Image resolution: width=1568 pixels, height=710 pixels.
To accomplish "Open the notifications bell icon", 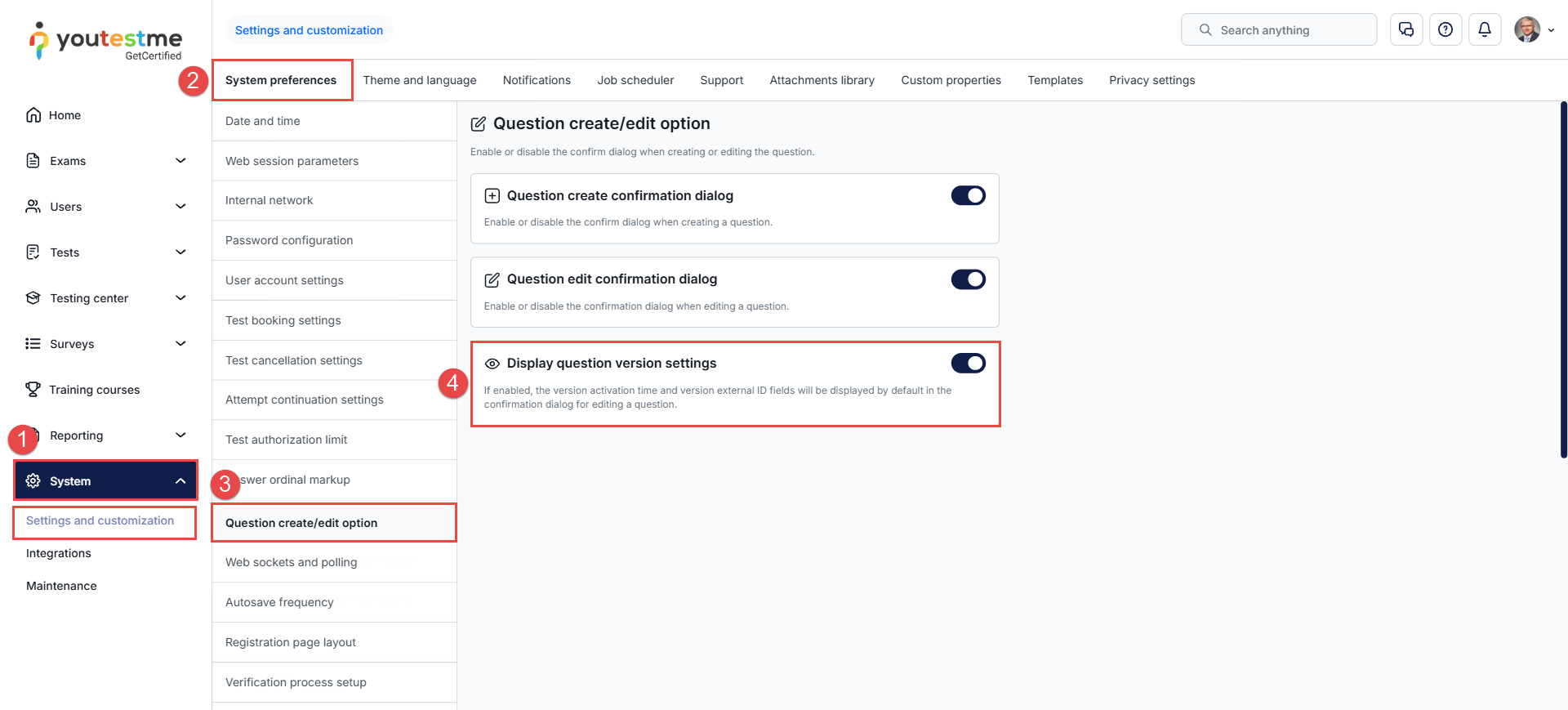I will point(1485,29).
